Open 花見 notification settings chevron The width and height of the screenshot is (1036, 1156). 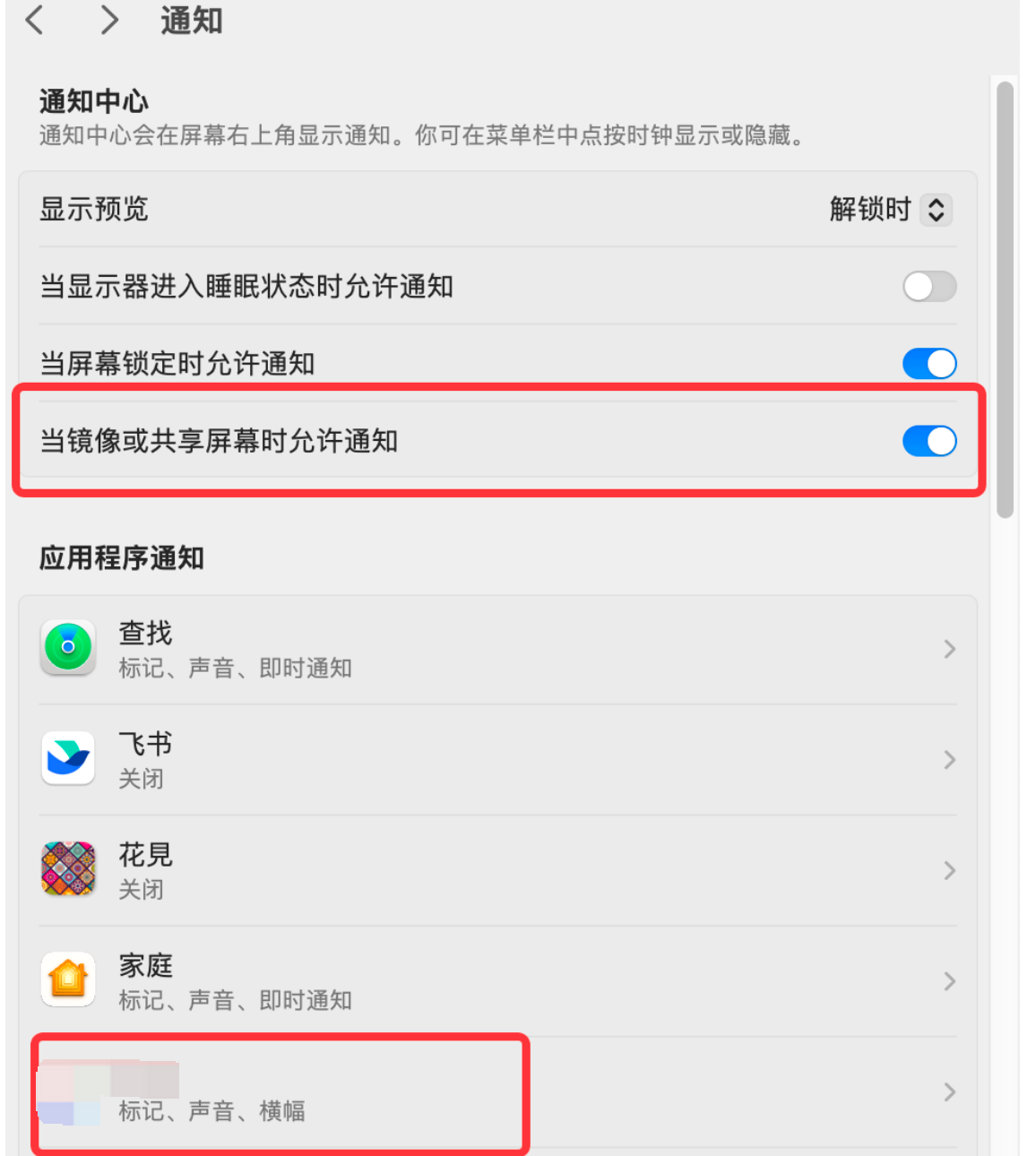click(949, 870)
